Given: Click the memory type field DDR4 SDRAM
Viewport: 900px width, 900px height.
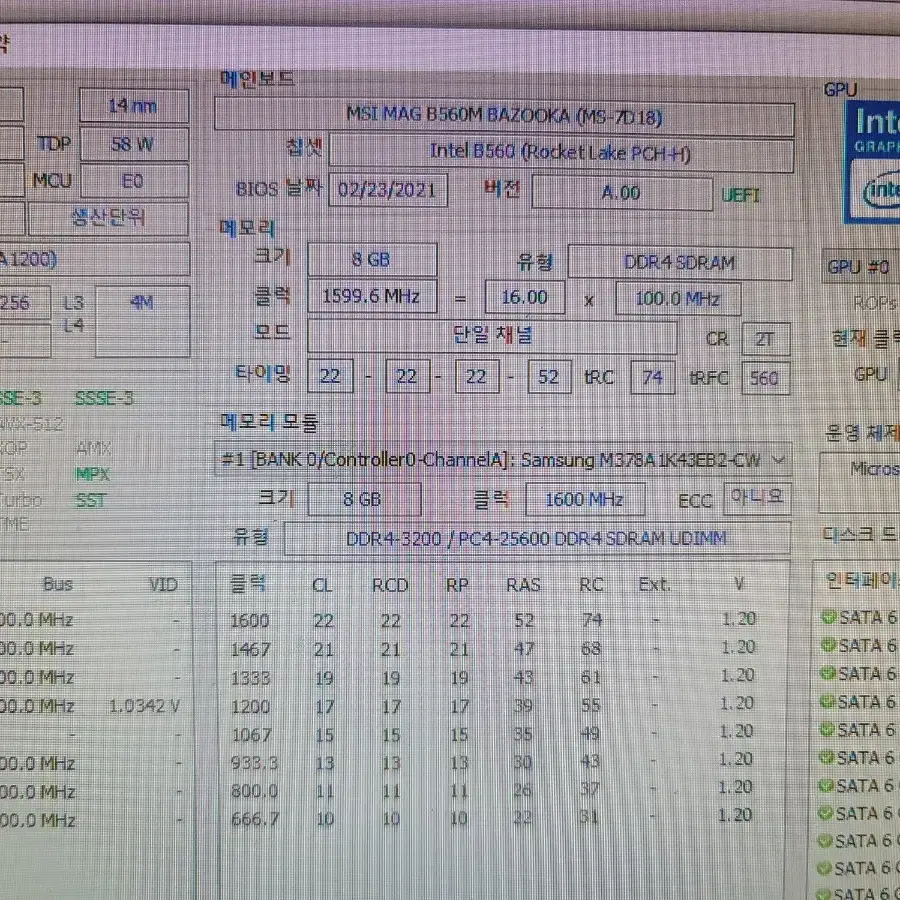Looking at the screenshot, I should pyautogui.click(x=680, y=263).
